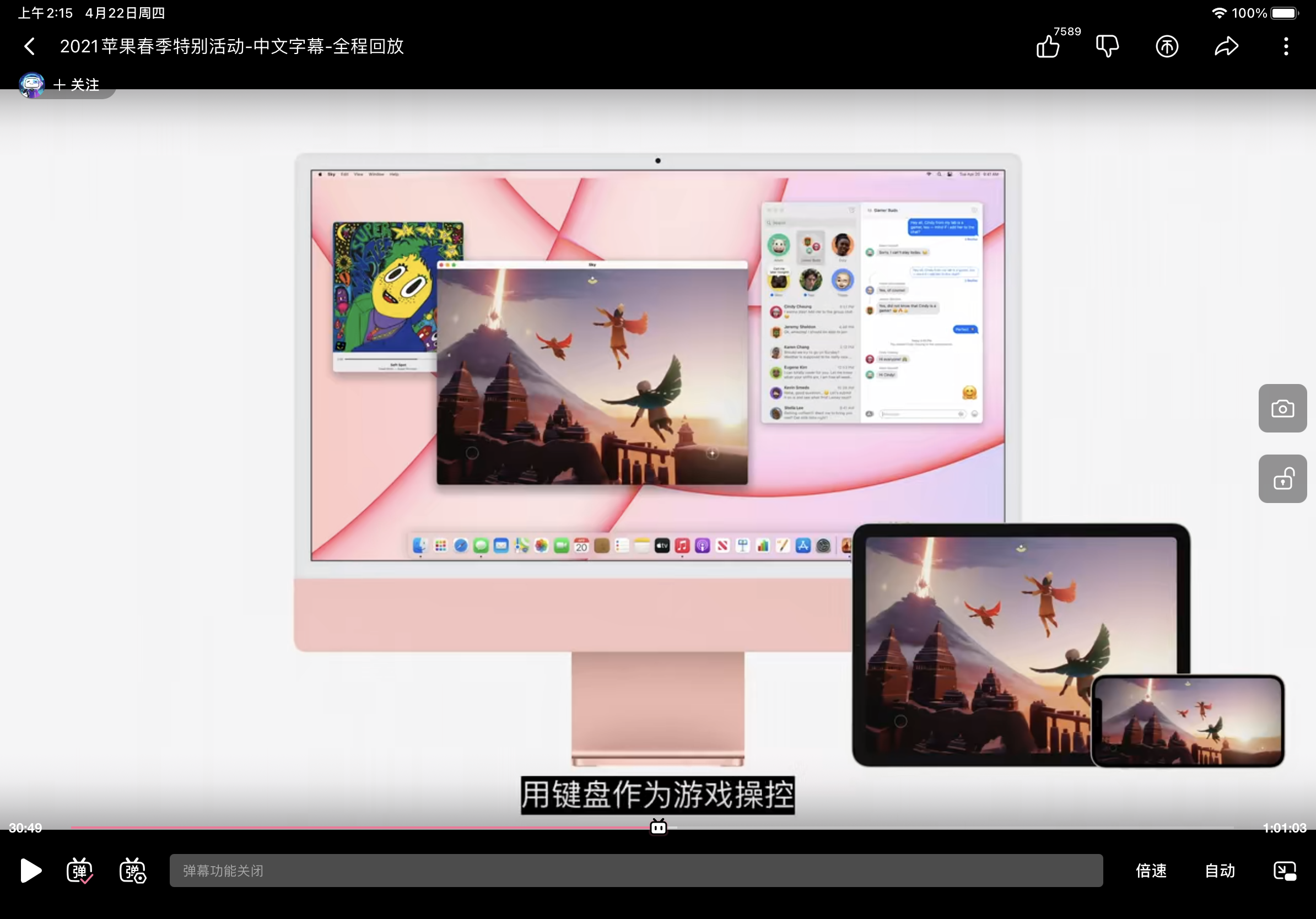Share the video via arrow icon

(1227, 46)
